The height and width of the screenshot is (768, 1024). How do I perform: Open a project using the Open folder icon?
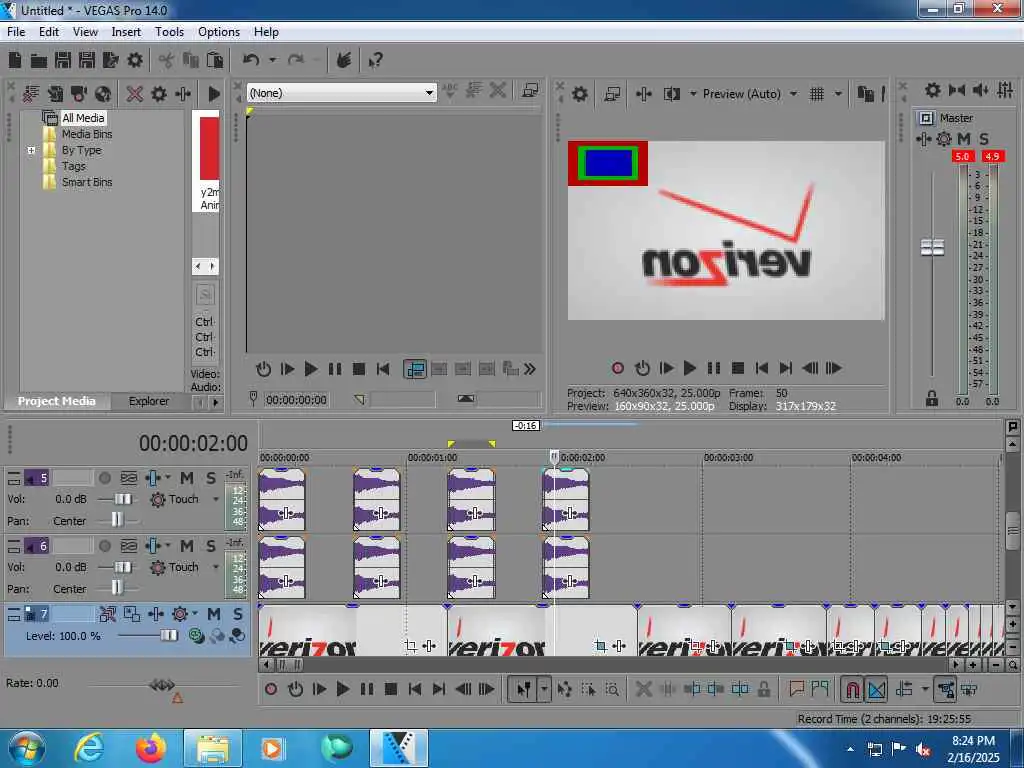(x=39, y=61)
